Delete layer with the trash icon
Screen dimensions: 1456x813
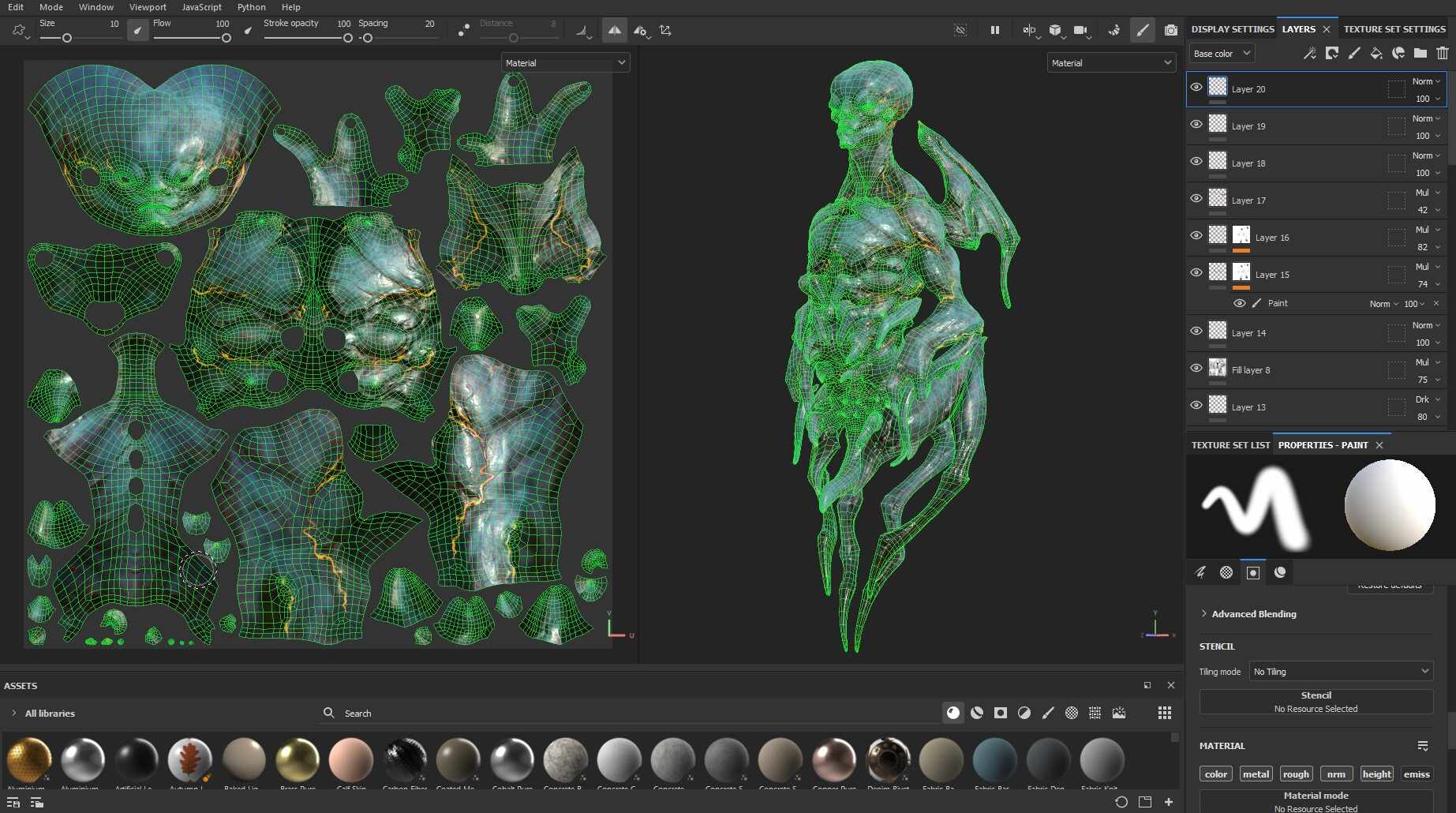click(x=1443, y=53)
